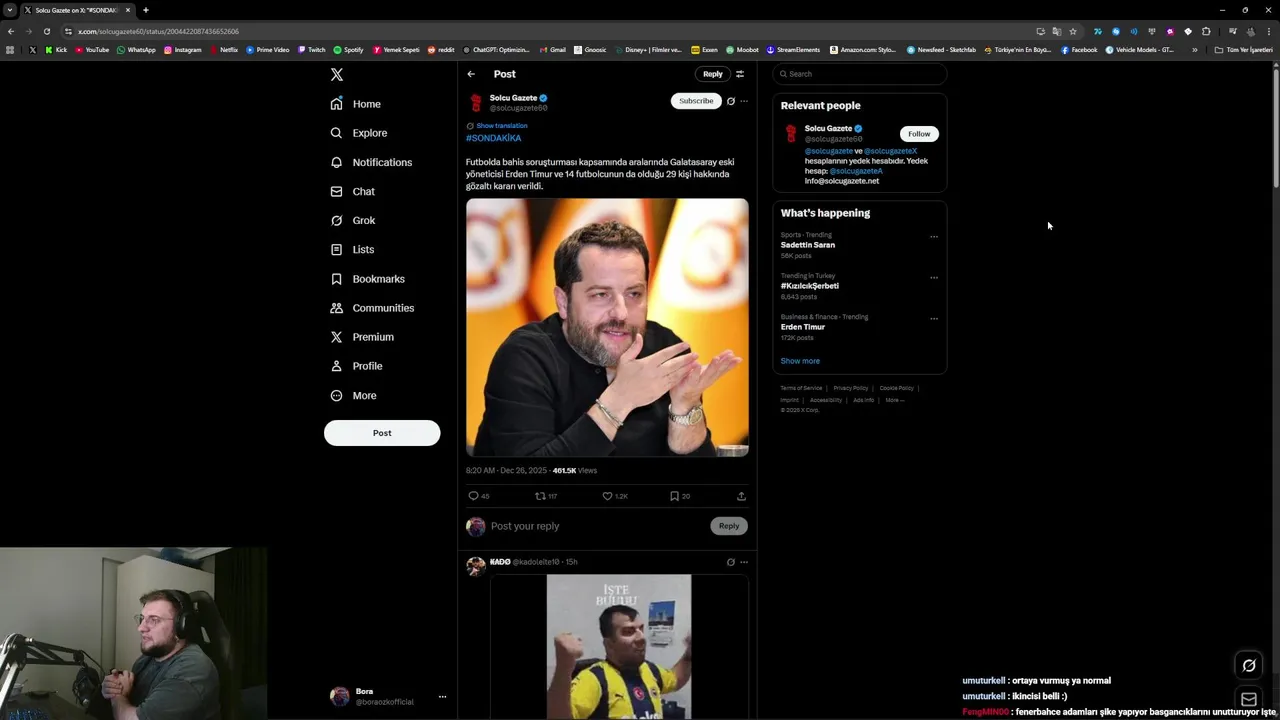
Task: Open Terms of Service footer link
Action: [x=801, y=388]
